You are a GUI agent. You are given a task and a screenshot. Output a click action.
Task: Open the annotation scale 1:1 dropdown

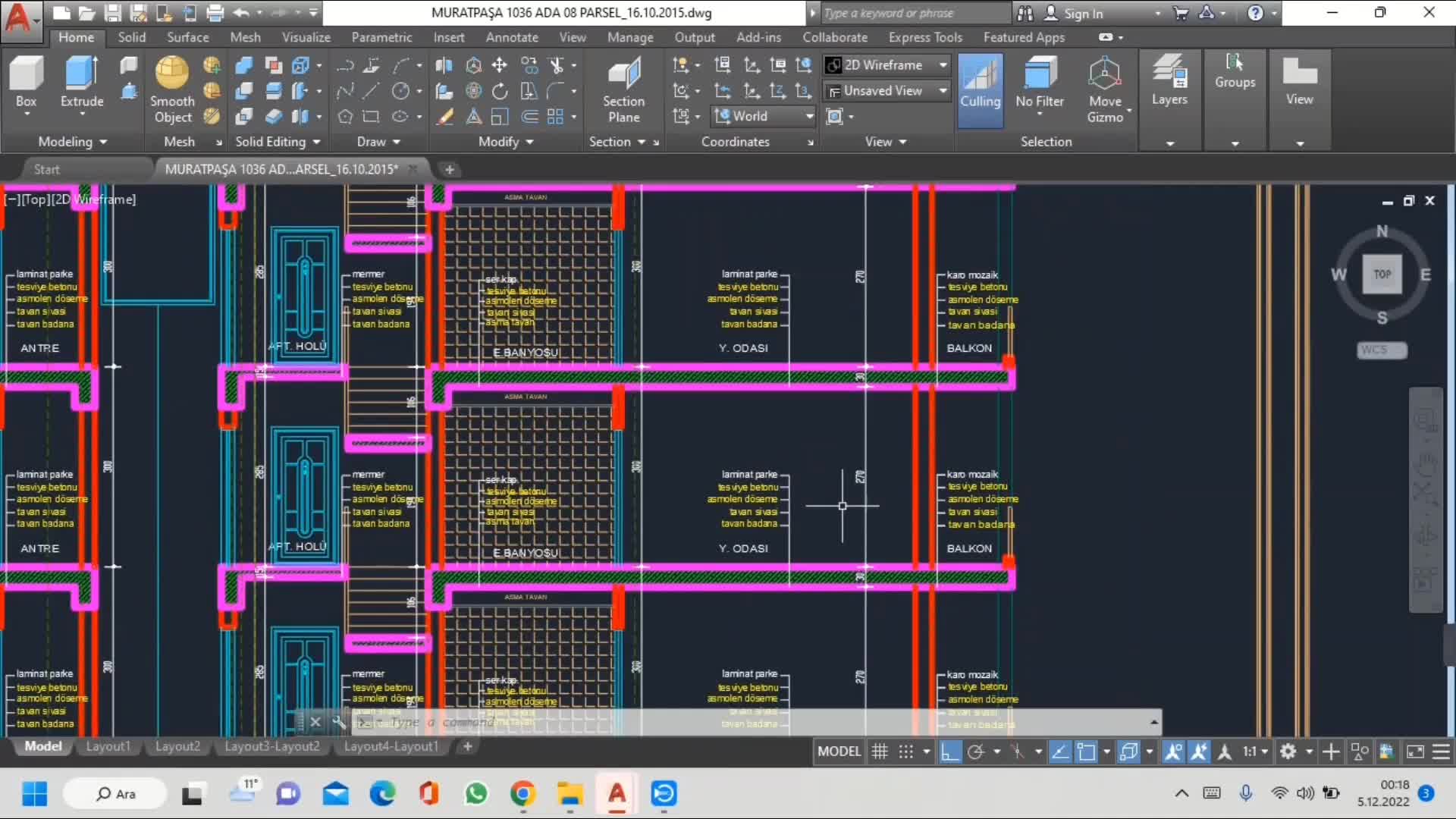click(x=1255, y=752)
